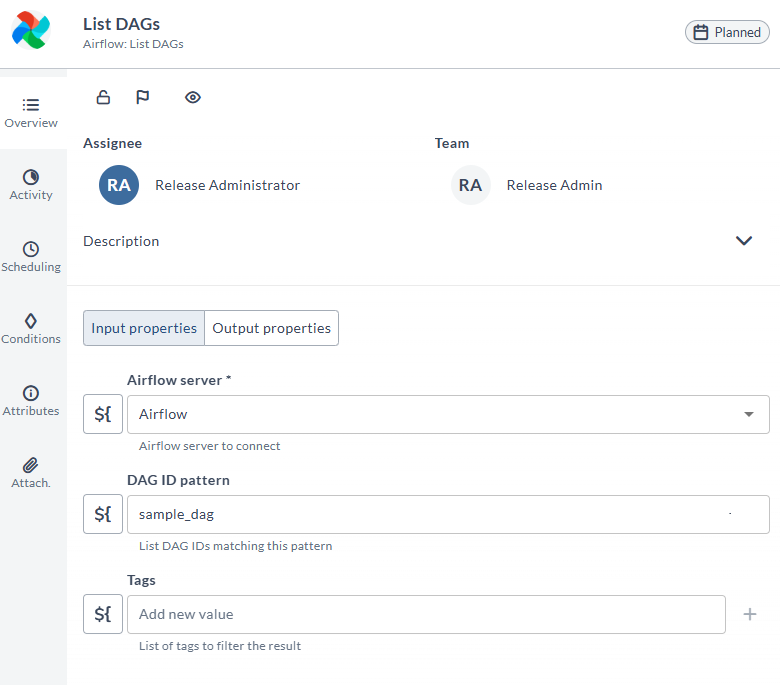Click the Airflow pinwheel logo
The image size is (780, 685).
[x=31, y=30]
